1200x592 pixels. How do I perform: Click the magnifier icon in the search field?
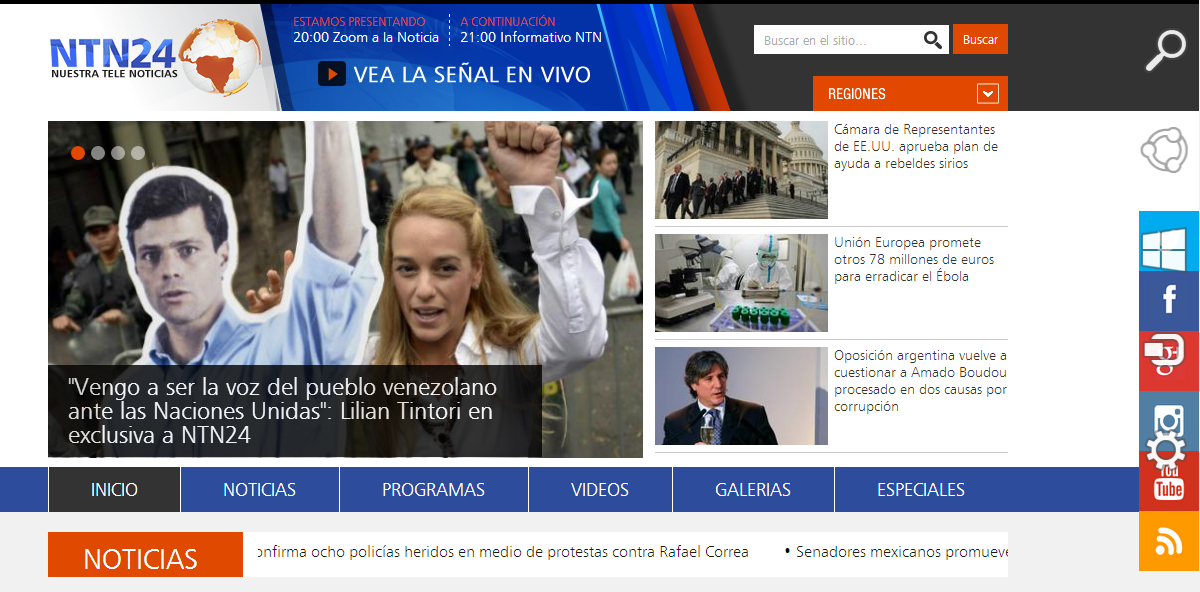pos(933,40)
